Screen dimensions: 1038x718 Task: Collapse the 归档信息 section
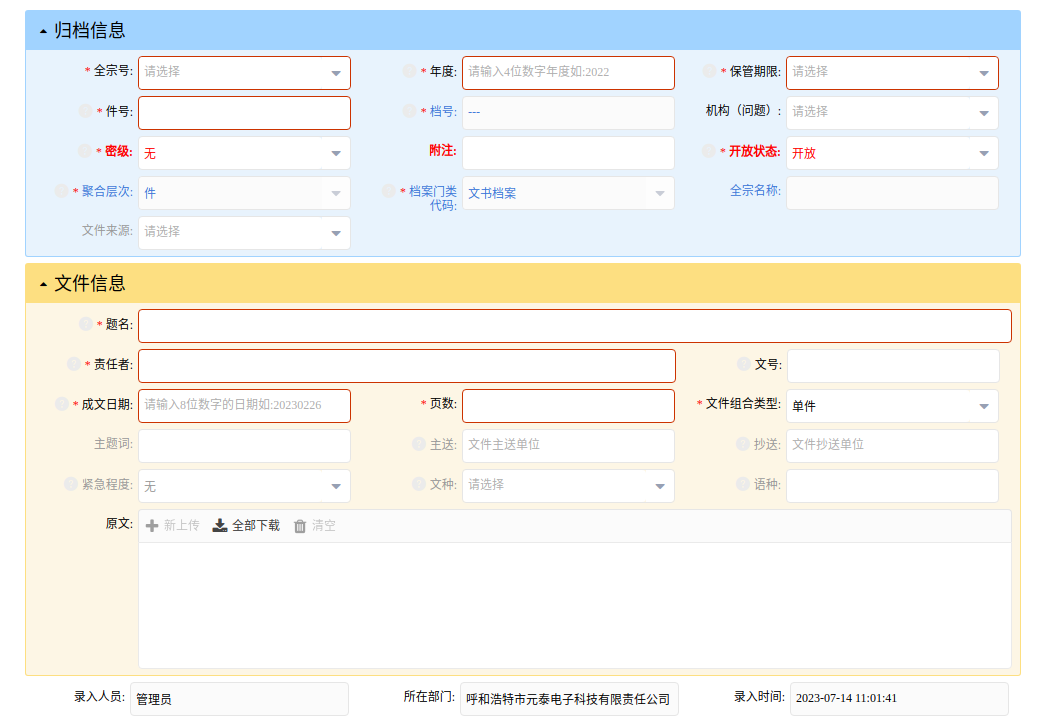[43, 31]
